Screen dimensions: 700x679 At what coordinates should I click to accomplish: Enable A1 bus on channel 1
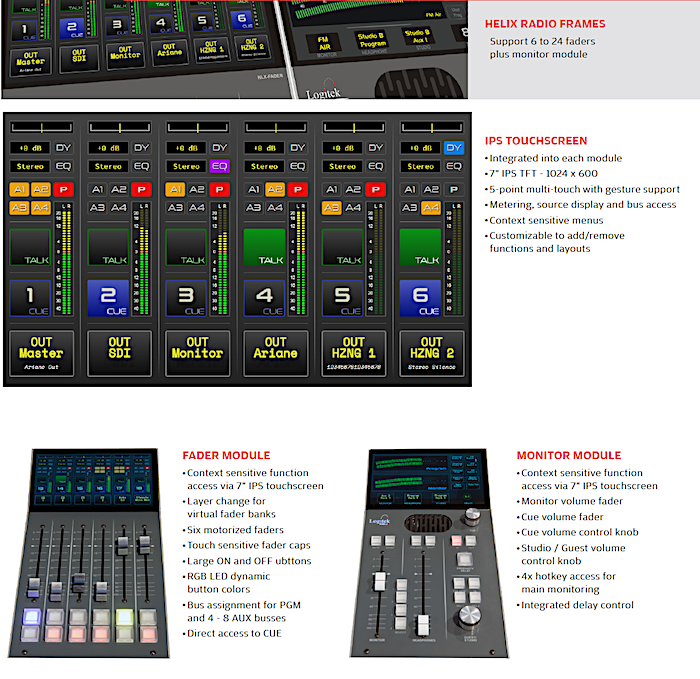[19, 190]
